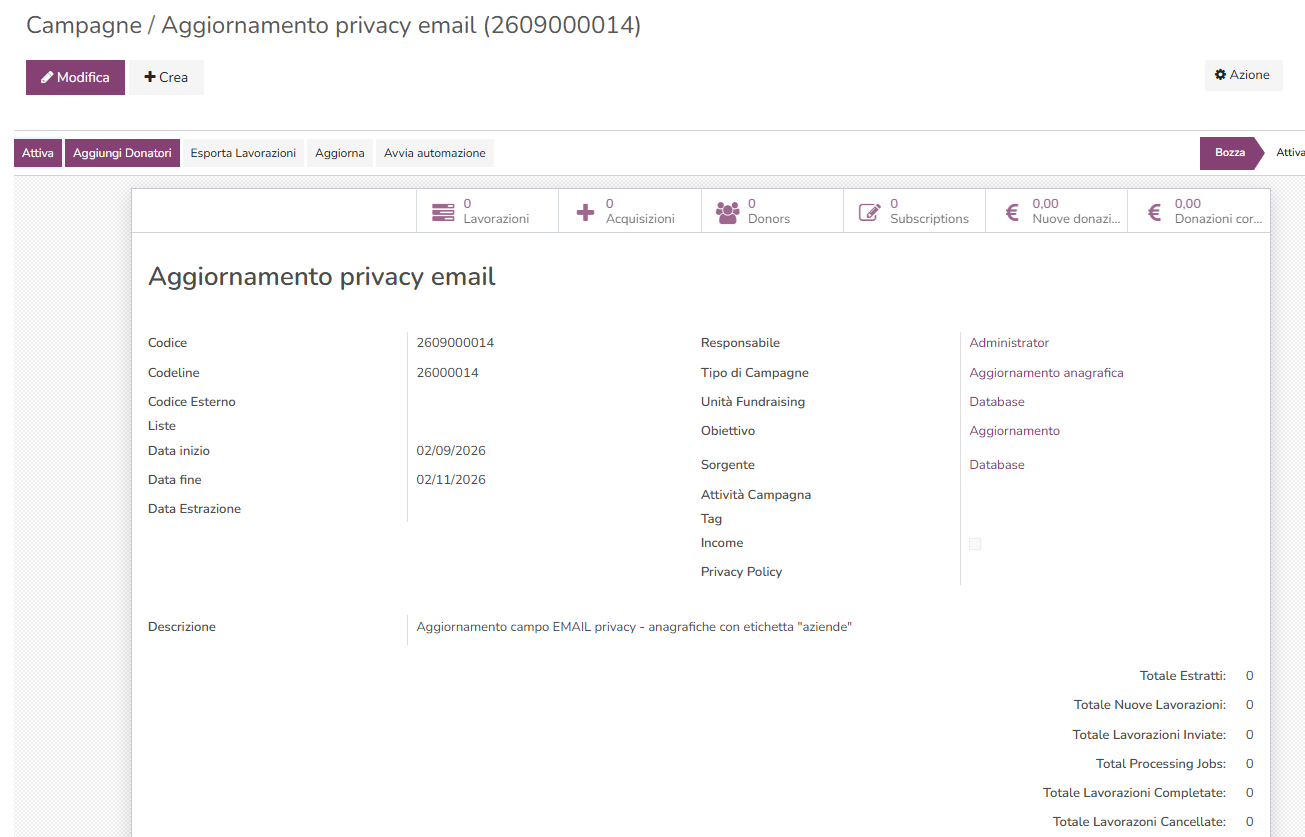Go to Campagne breadcrumb

(84, 25)
